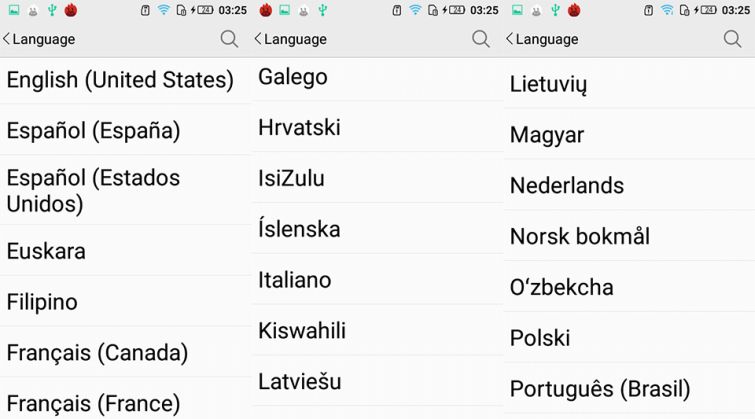
Task: Select Norsk bokmål entry
Action: click(629, 236)
